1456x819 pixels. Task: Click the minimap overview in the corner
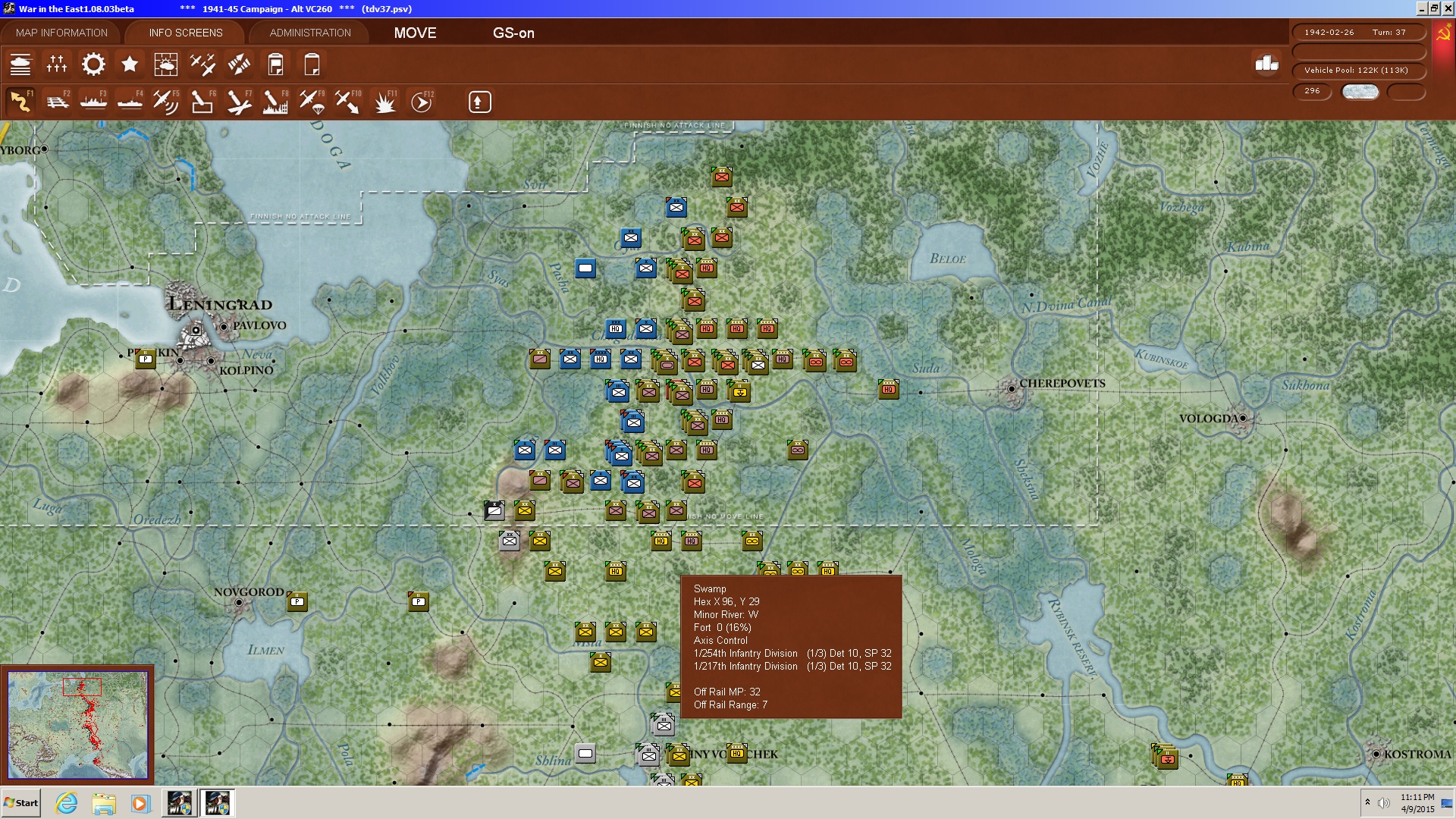(x=77, y=724)
